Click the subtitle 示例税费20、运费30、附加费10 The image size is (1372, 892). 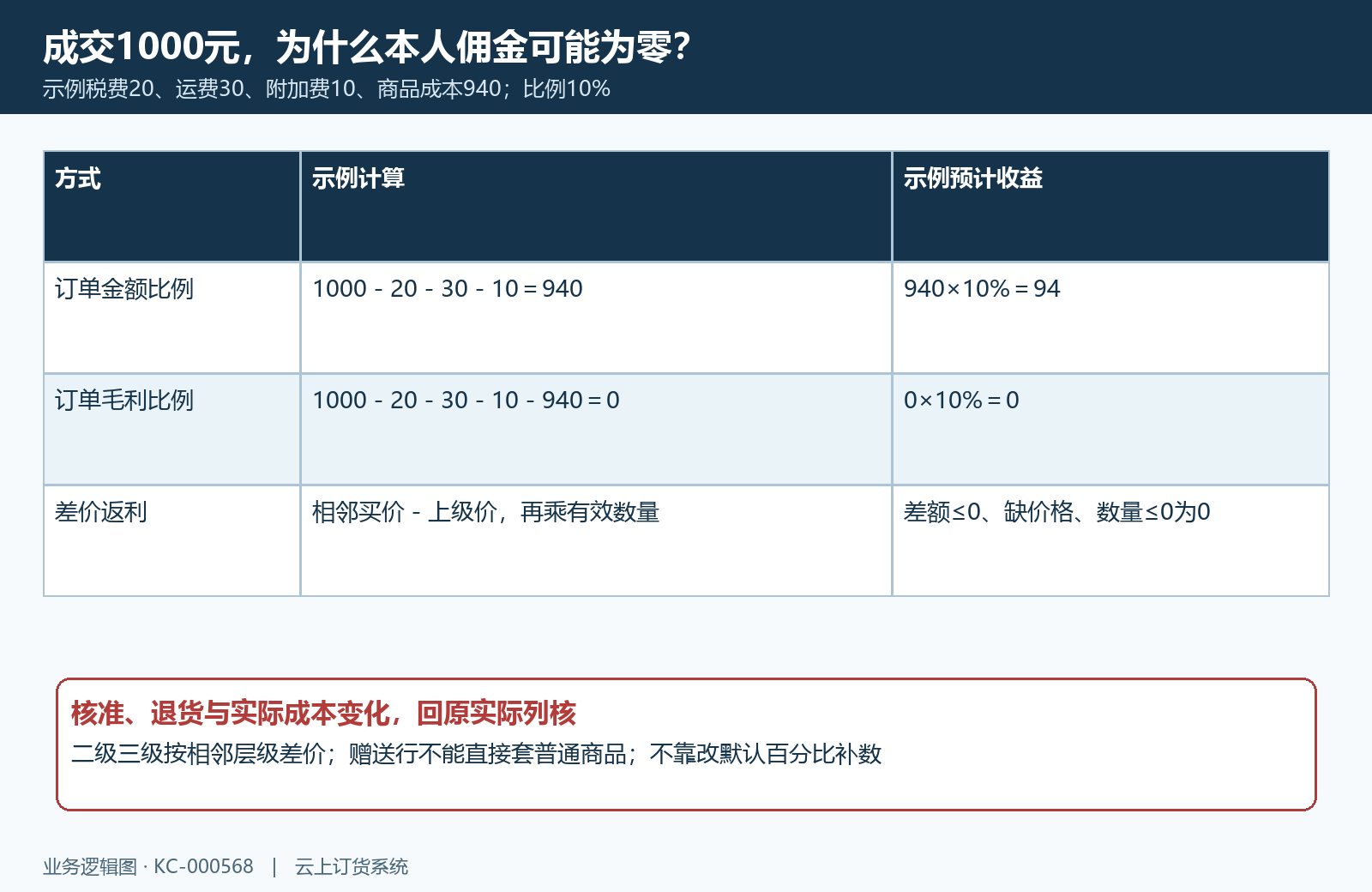point(199,88)
